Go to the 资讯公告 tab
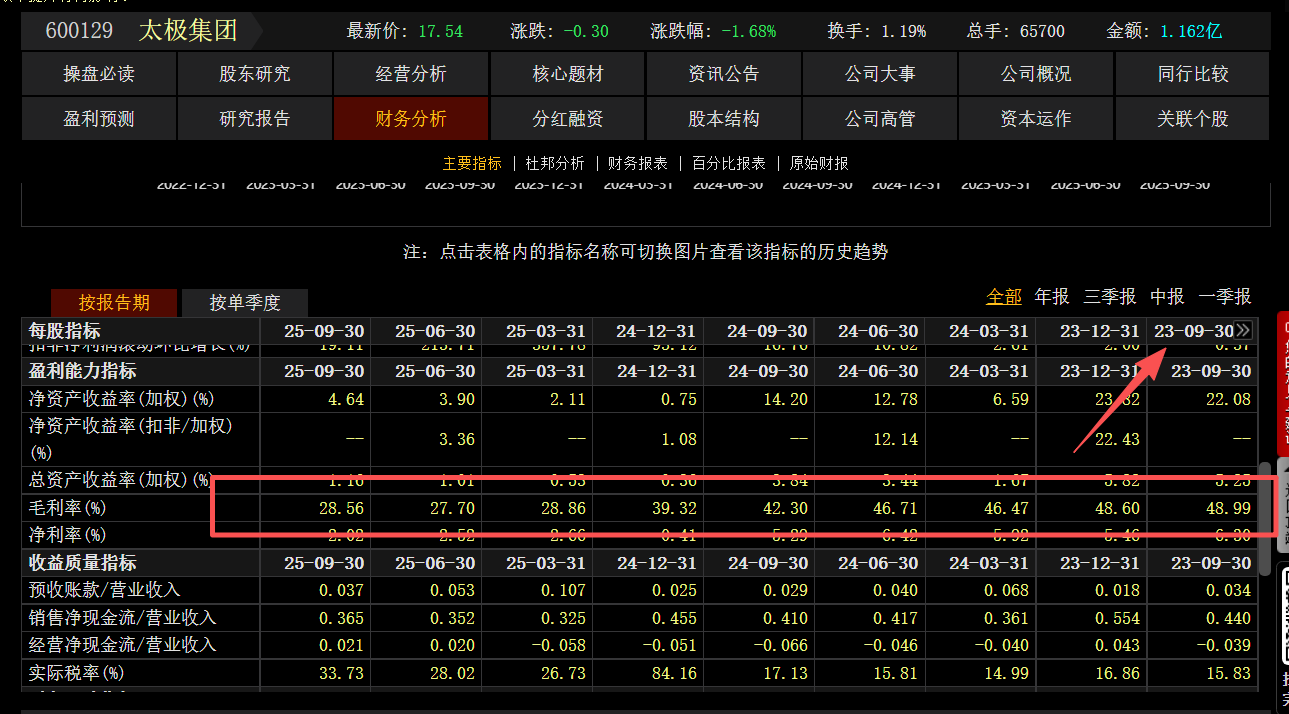The image size is (1289, 714). tap(724, 74)
